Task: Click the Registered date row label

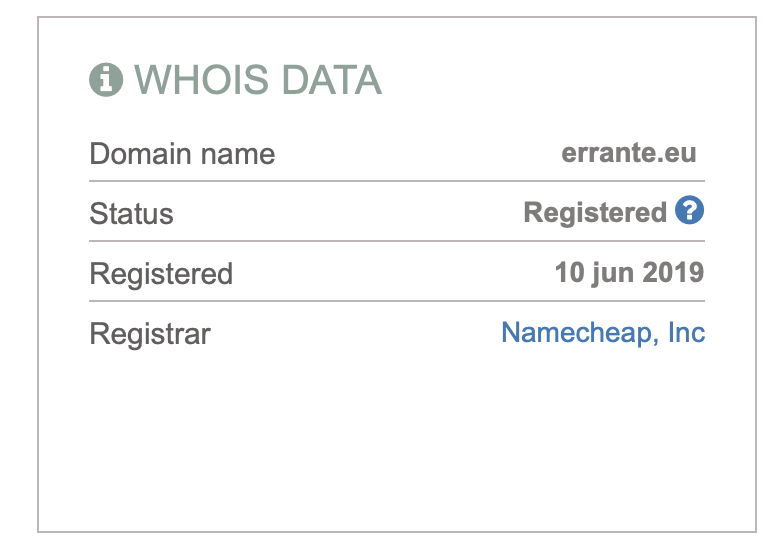Action: (161, 274)
